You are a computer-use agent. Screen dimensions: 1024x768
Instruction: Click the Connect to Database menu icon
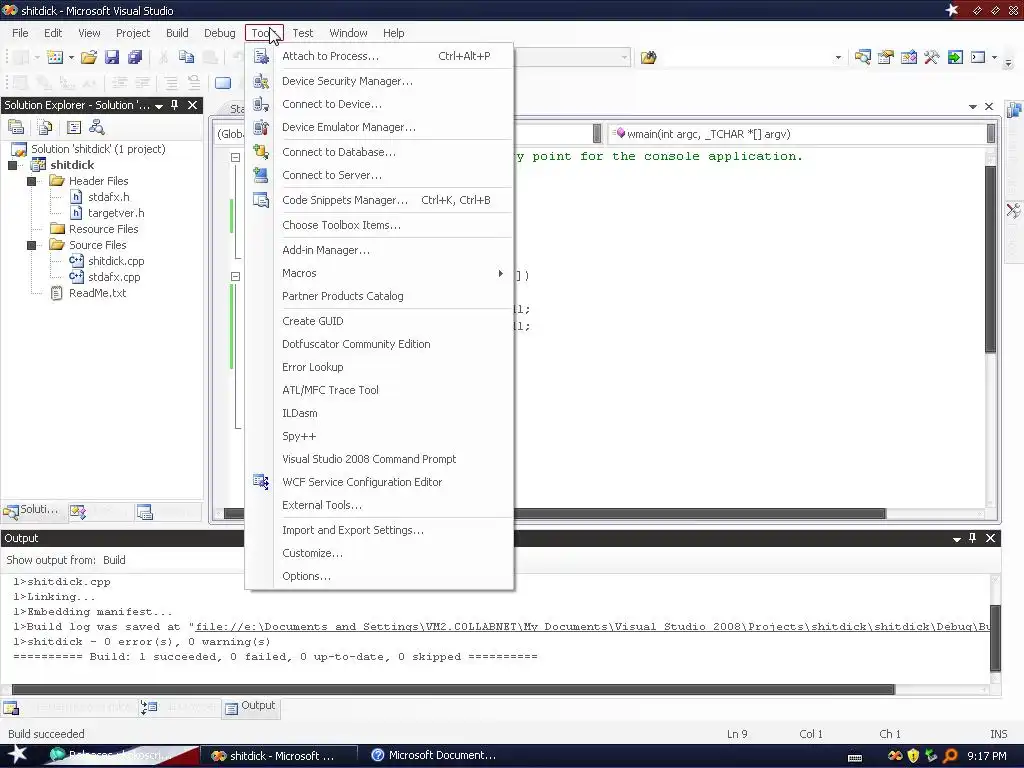[x=261, y=152]
